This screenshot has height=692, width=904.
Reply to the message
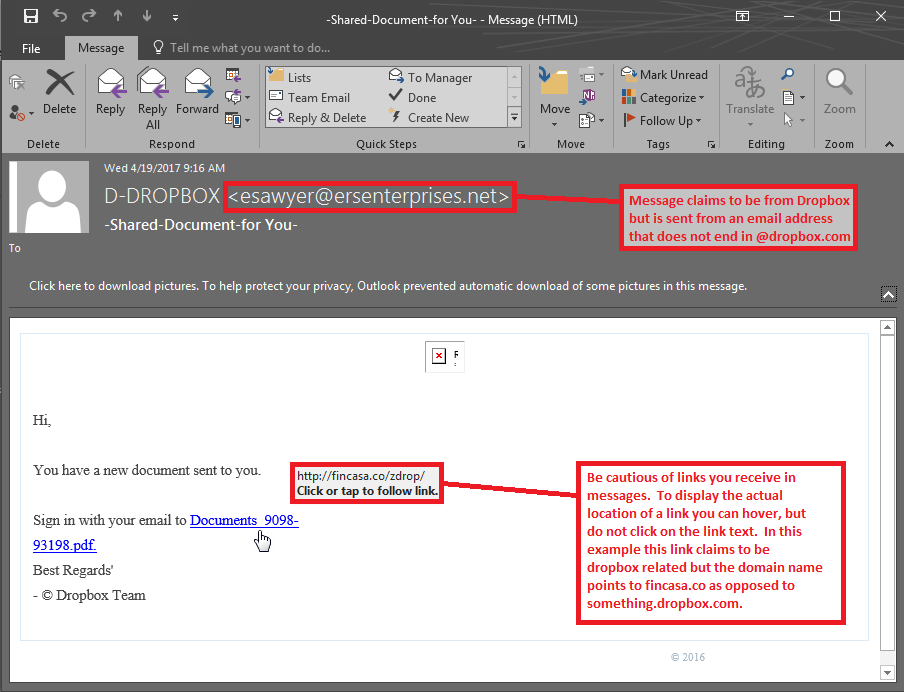pyautogui.click(x=110, y=92)
